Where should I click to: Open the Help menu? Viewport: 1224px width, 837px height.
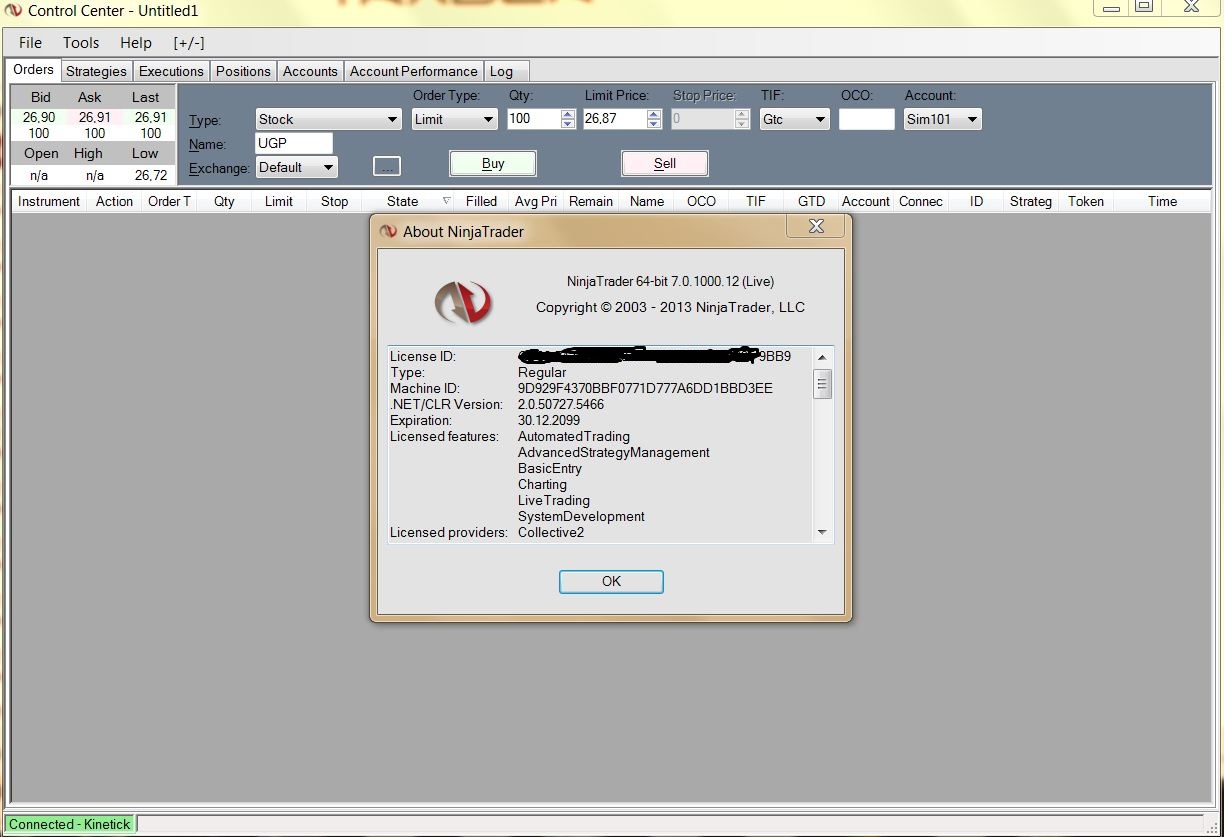pos(136,43)
